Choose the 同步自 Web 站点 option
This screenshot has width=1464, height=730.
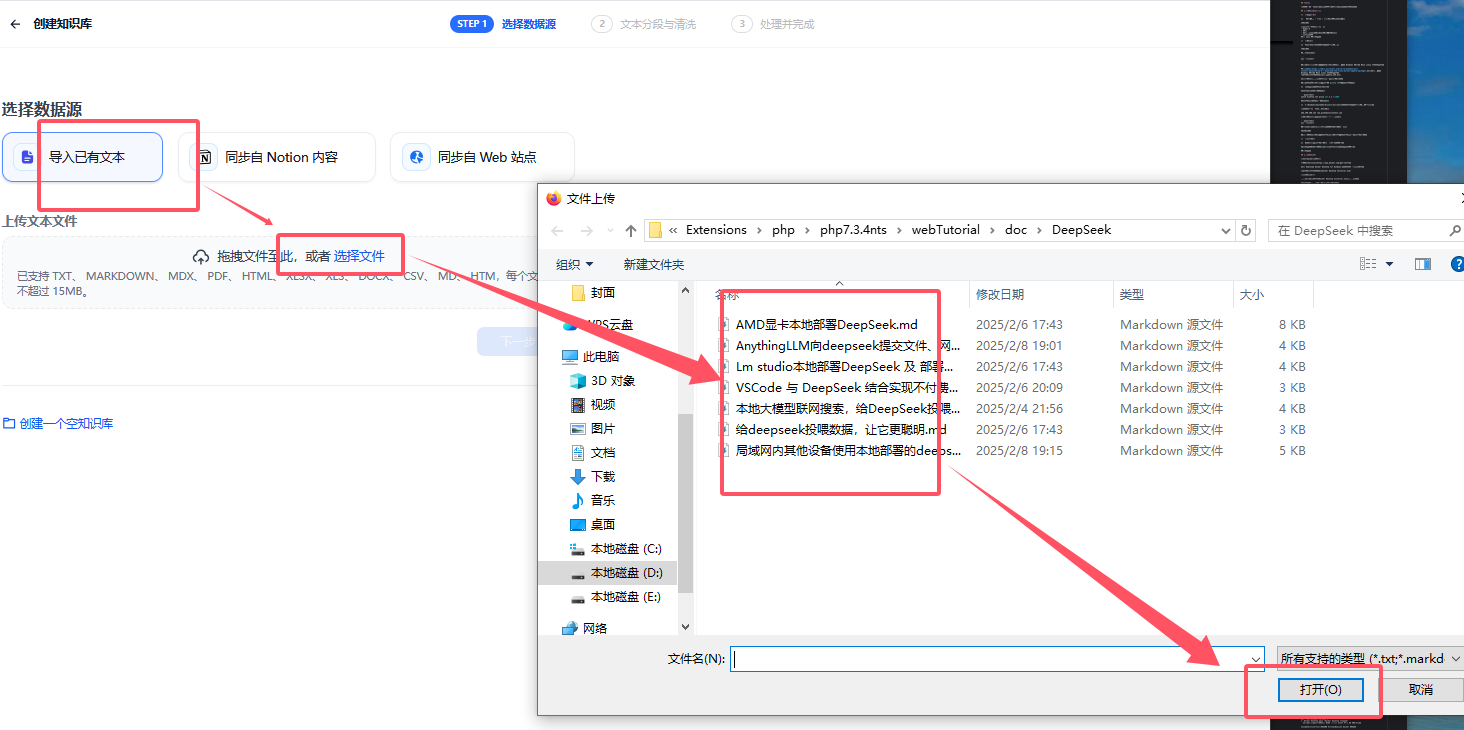point(482,157)
